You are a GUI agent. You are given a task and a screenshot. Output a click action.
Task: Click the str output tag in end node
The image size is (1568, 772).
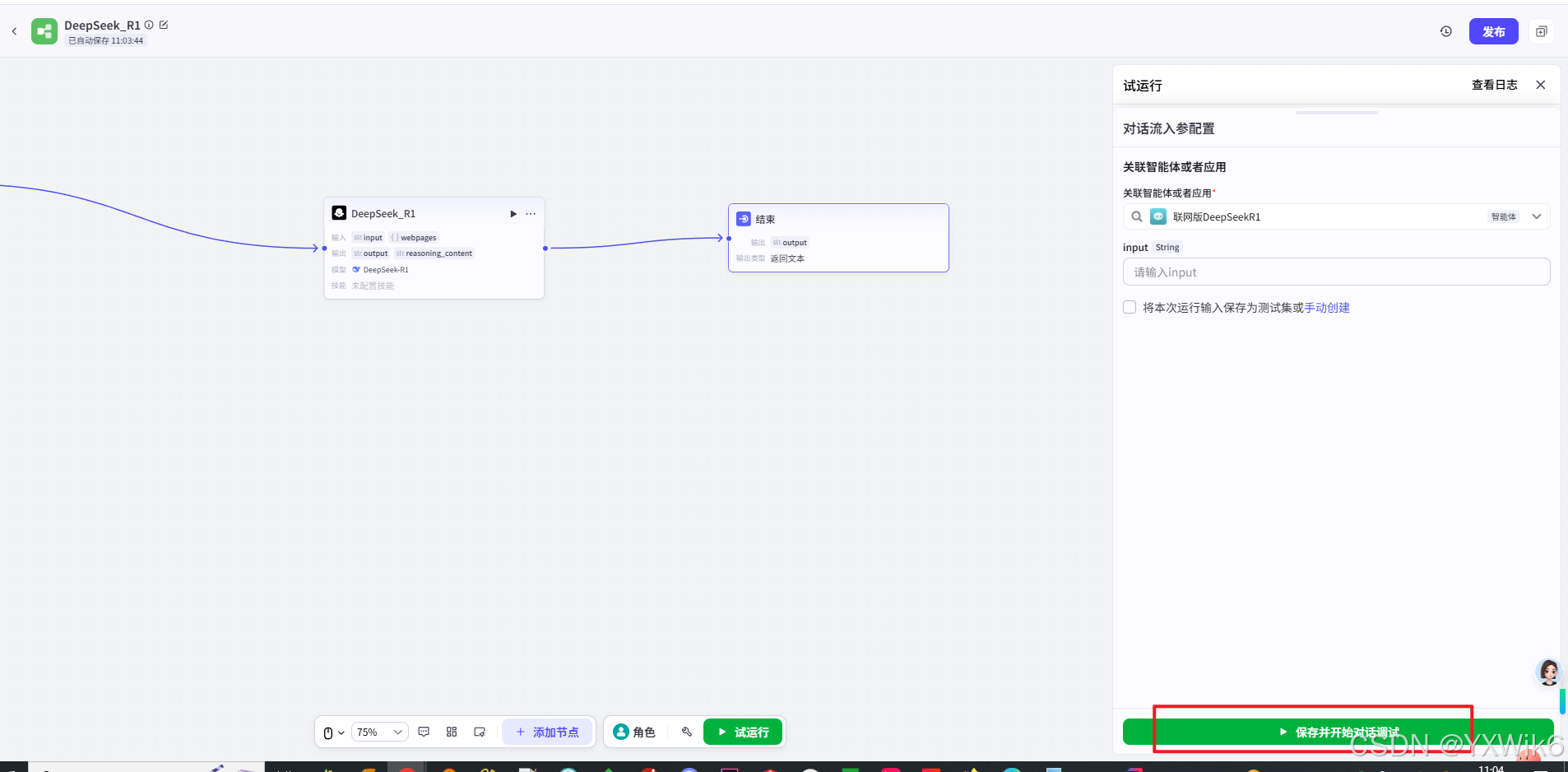(790, 243)
